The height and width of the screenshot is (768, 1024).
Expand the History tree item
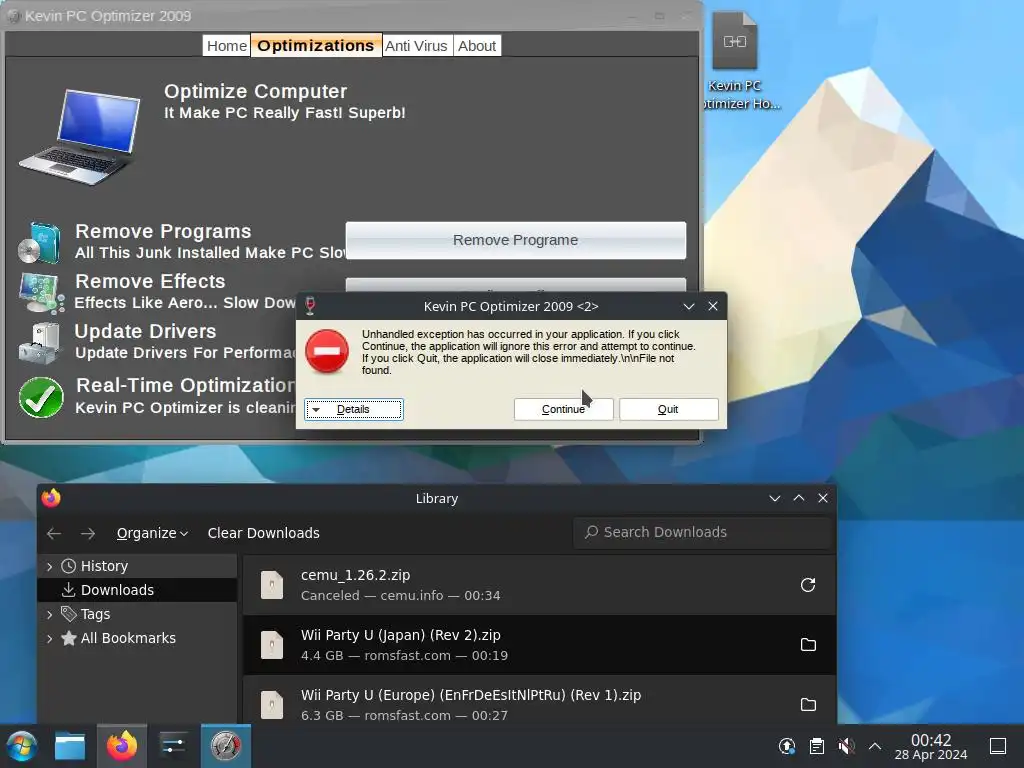(50, 566)
